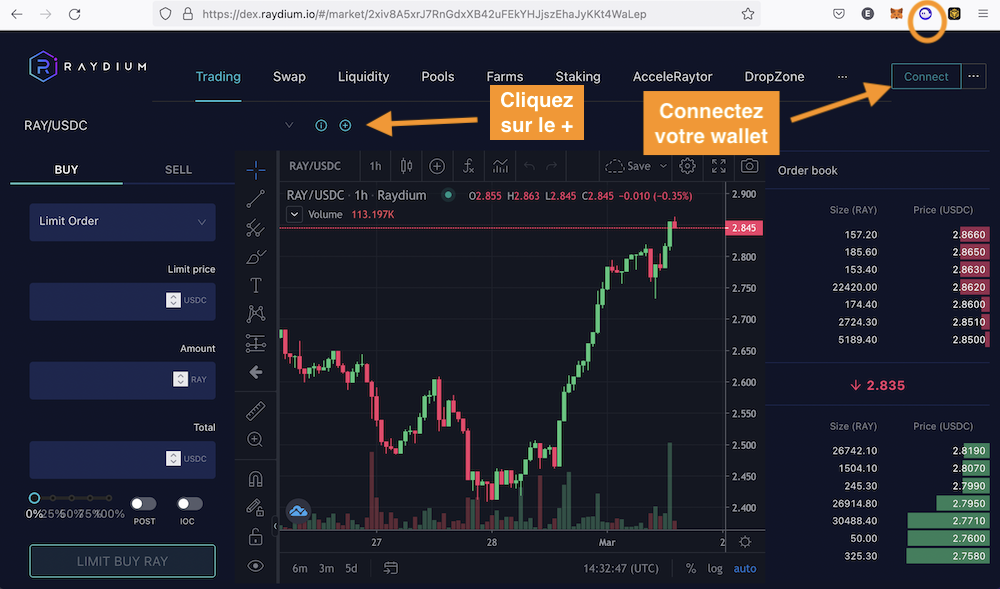This screenshot has height=589, width=1000.
Task: Navigate to Pools
Action: click(438, 76)
